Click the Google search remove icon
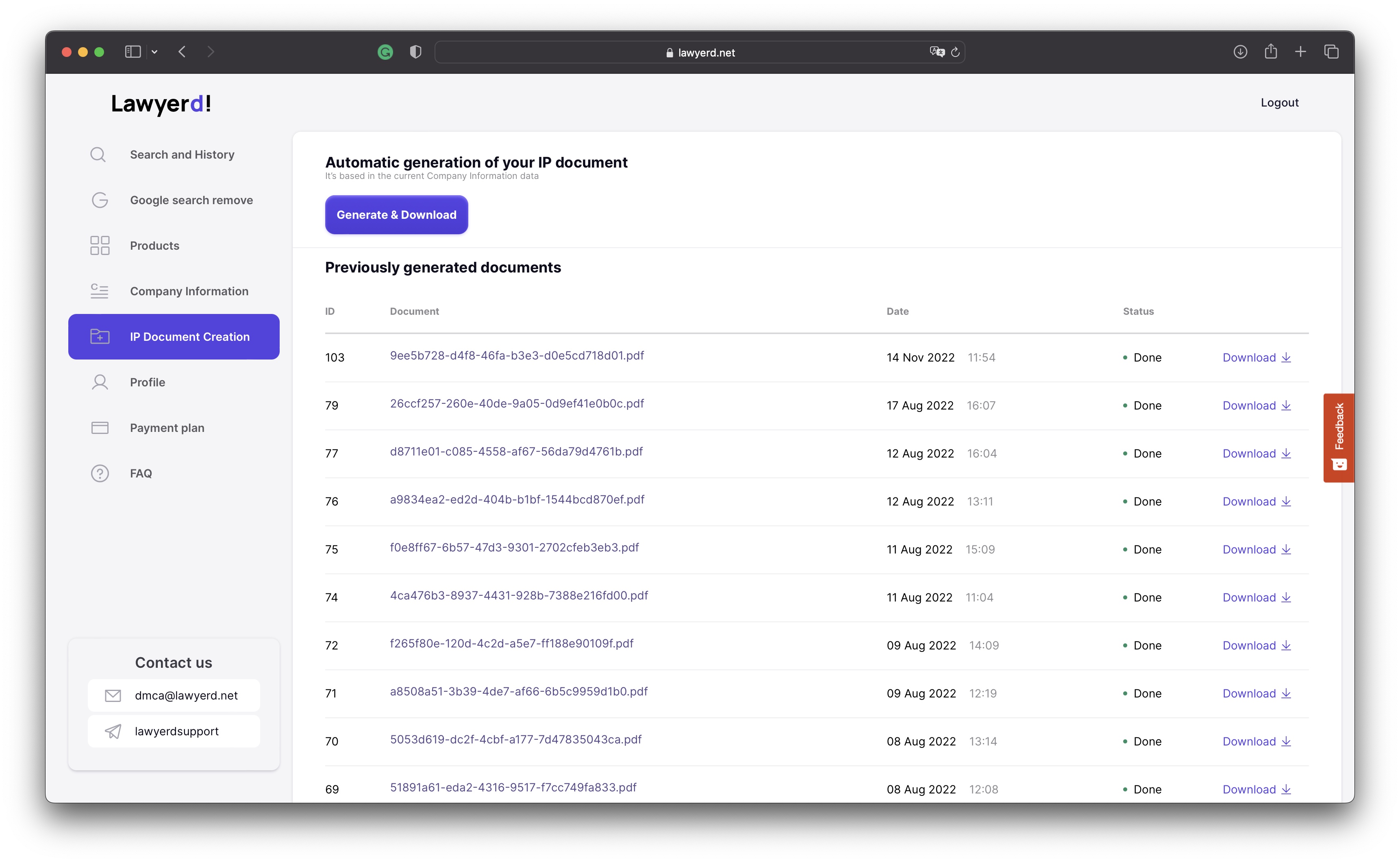1400x863 pixels. tap(99, 200)
